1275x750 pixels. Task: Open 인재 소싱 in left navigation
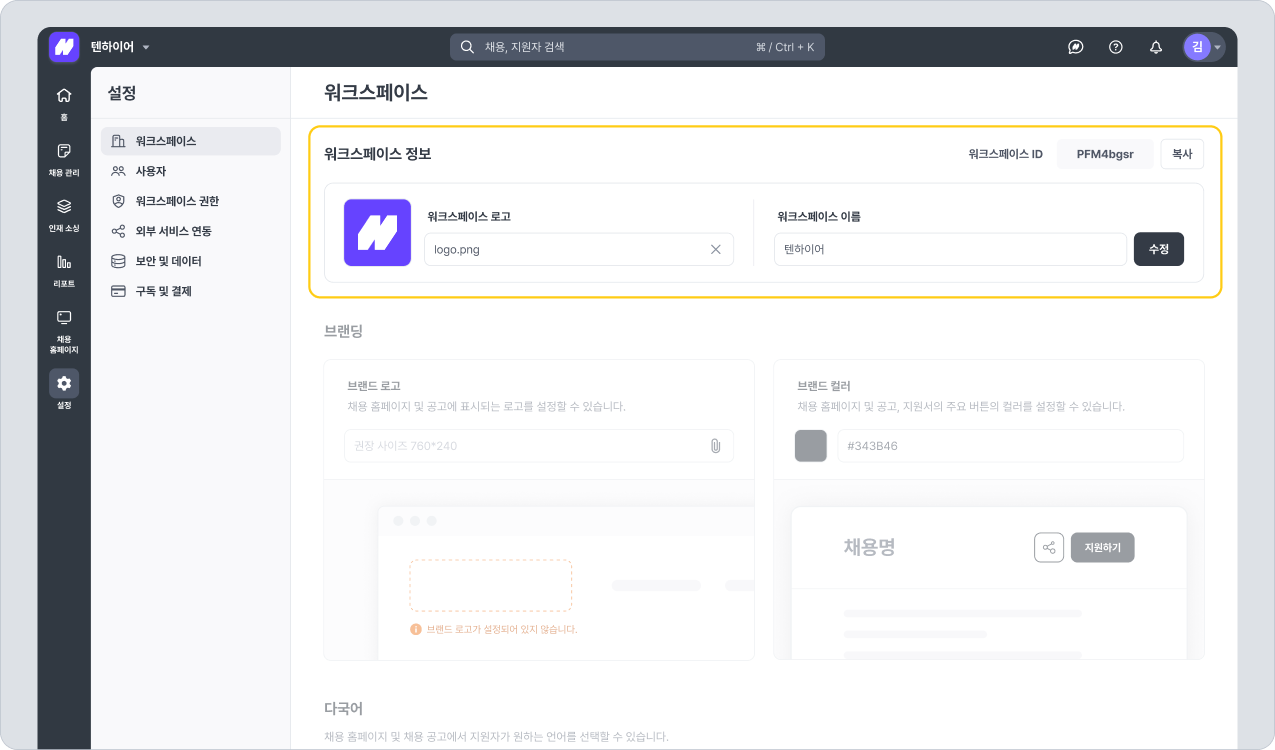point(64,215)
